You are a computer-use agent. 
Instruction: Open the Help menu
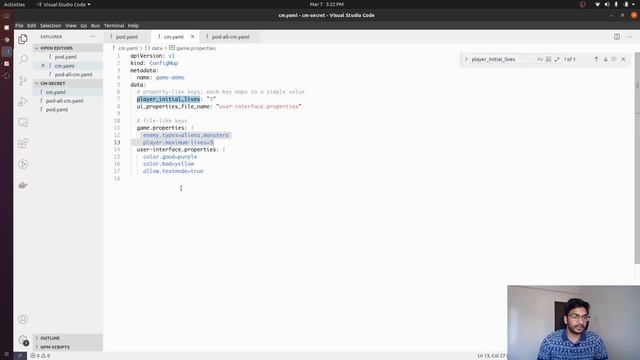point(133,25)
